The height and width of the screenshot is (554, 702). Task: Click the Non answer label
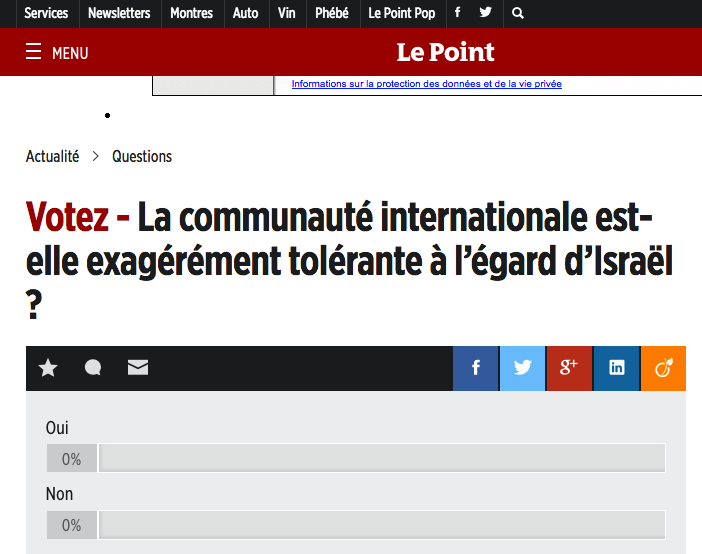(59, 494)
